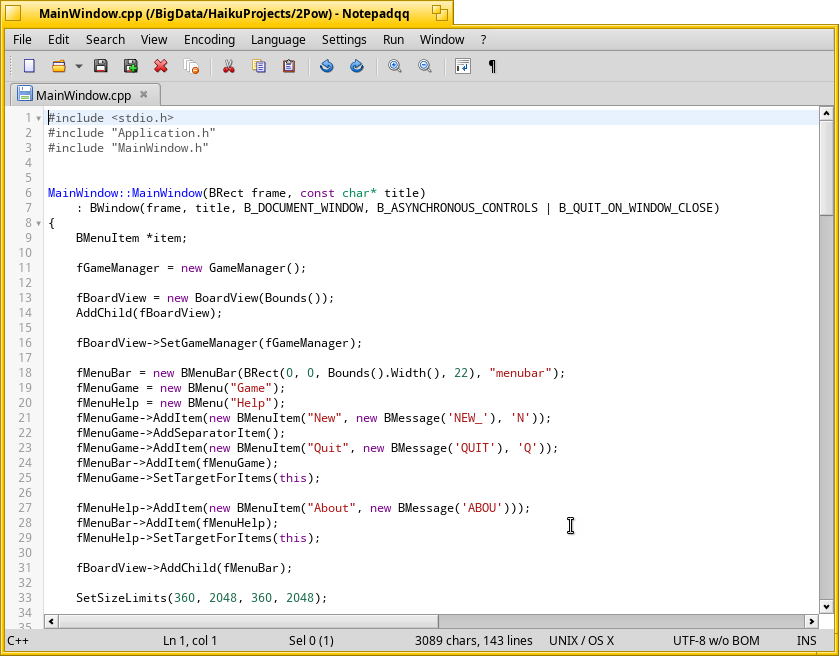Click GameManager() on line 11
This screenshot has width=839, height=656.
(x=254, y=268)
